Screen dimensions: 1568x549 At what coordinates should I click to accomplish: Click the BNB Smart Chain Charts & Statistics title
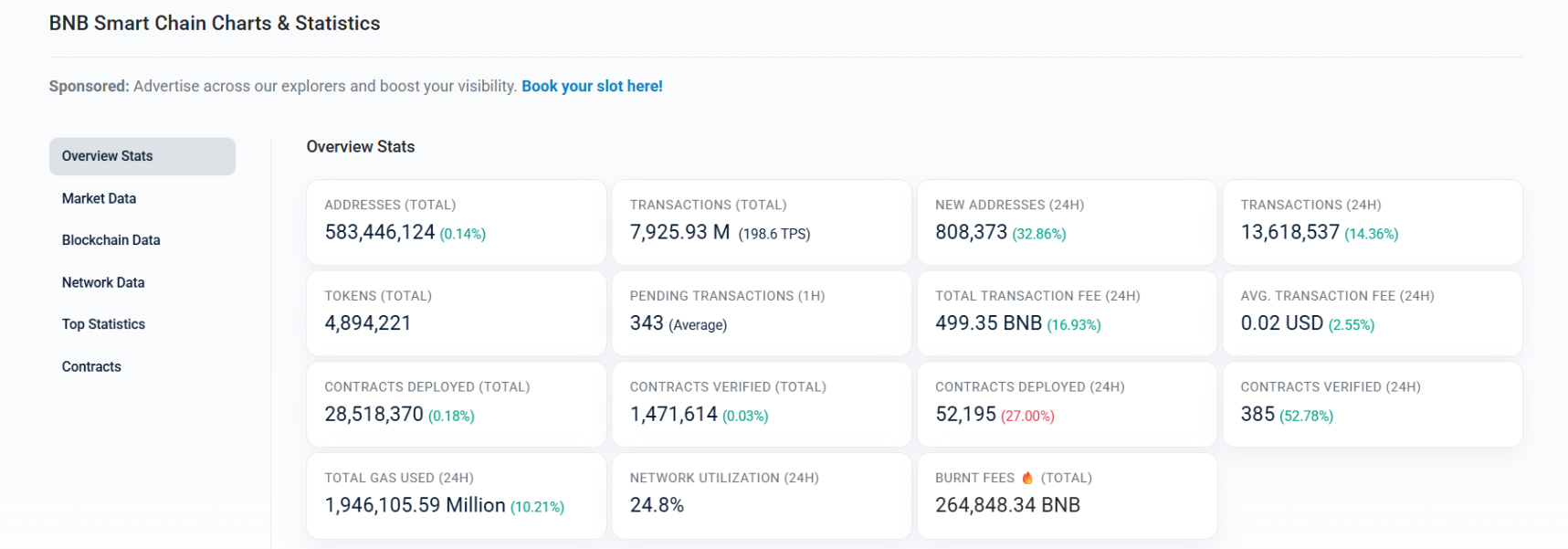pos(215,24)
